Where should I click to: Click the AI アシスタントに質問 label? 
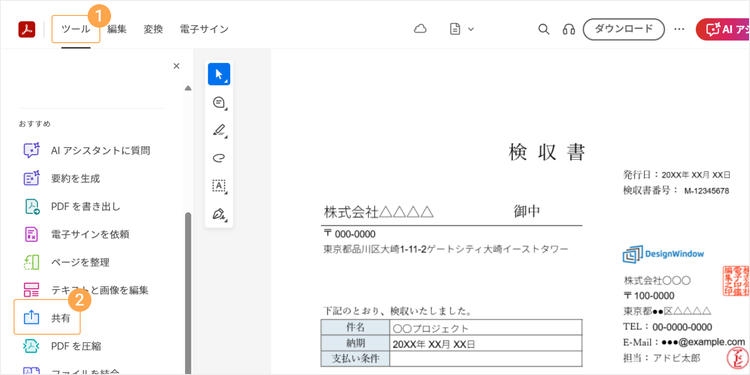[100, 151]
